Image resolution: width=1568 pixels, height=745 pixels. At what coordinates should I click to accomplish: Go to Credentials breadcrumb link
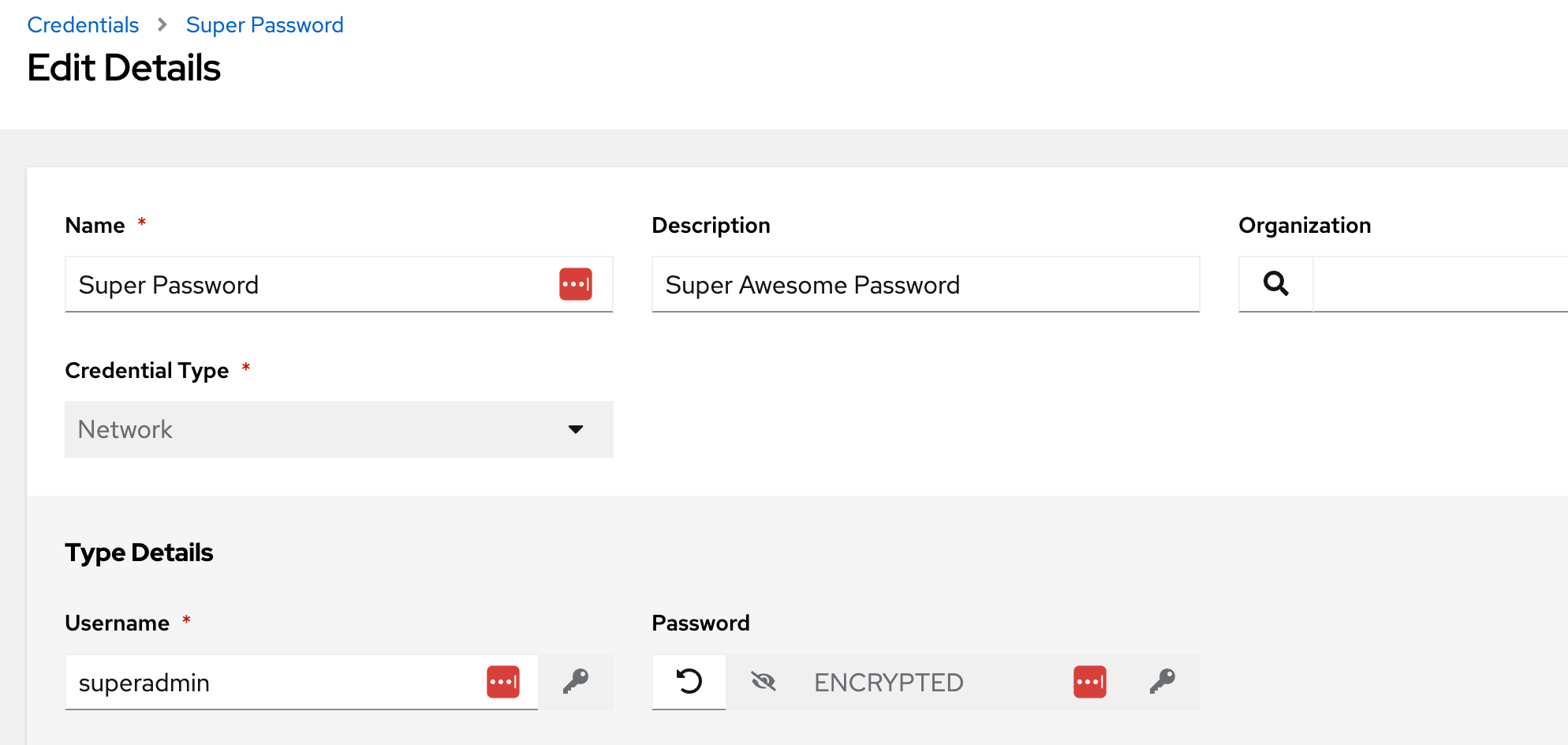(x=83, y=25)
